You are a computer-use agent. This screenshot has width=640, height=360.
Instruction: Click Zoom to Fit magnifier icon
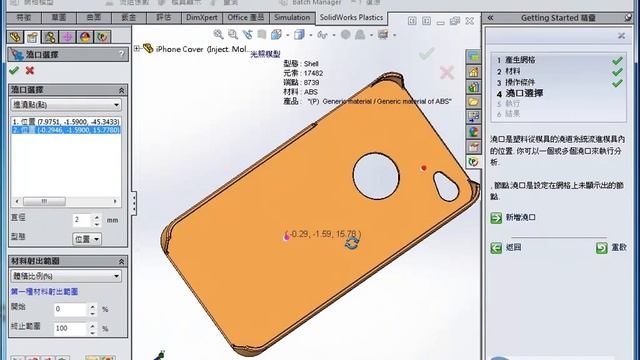218,35
